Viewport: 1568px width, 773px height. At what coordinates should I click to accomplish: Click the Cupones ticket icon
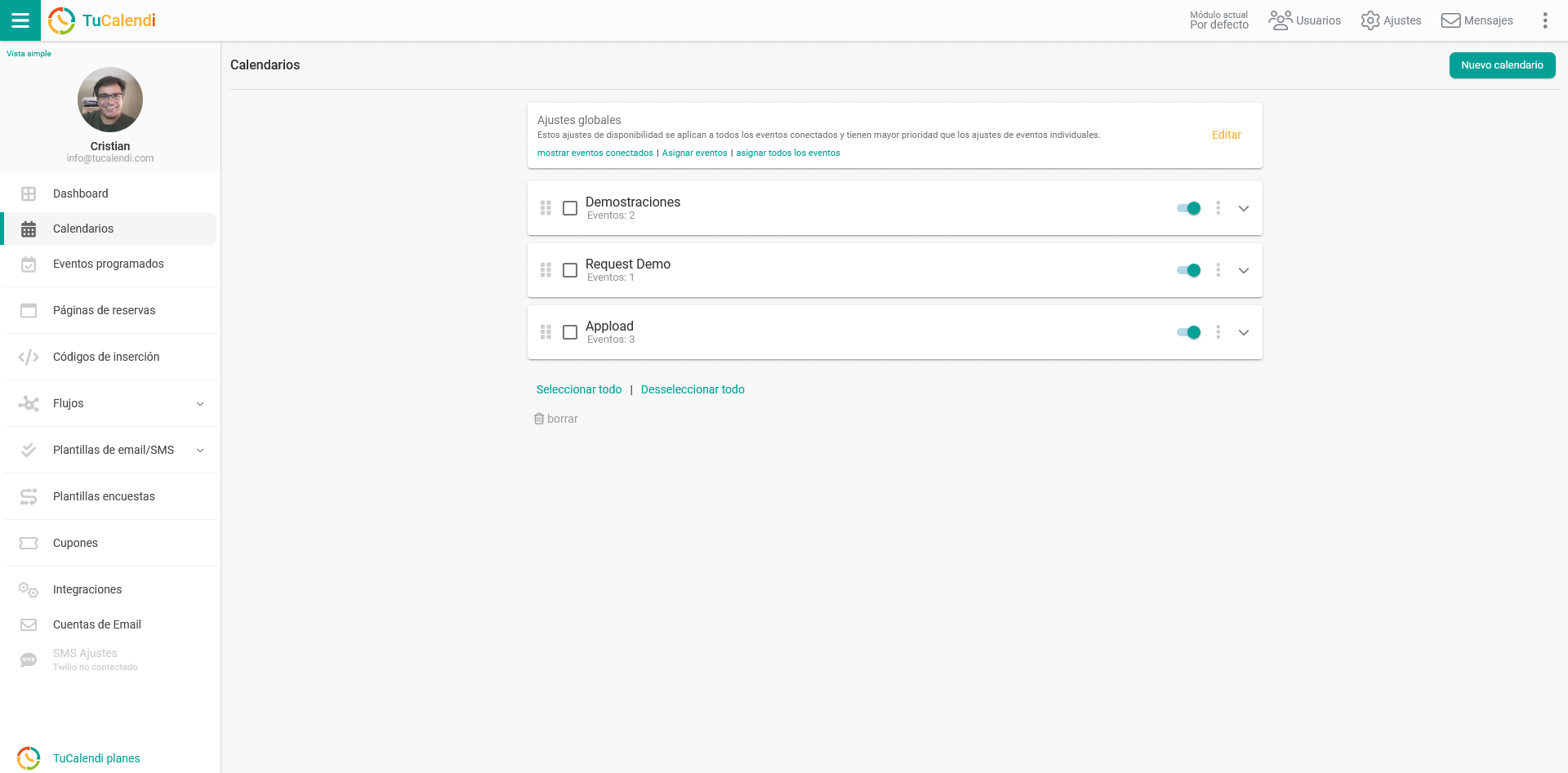click(x=29, y=543)
